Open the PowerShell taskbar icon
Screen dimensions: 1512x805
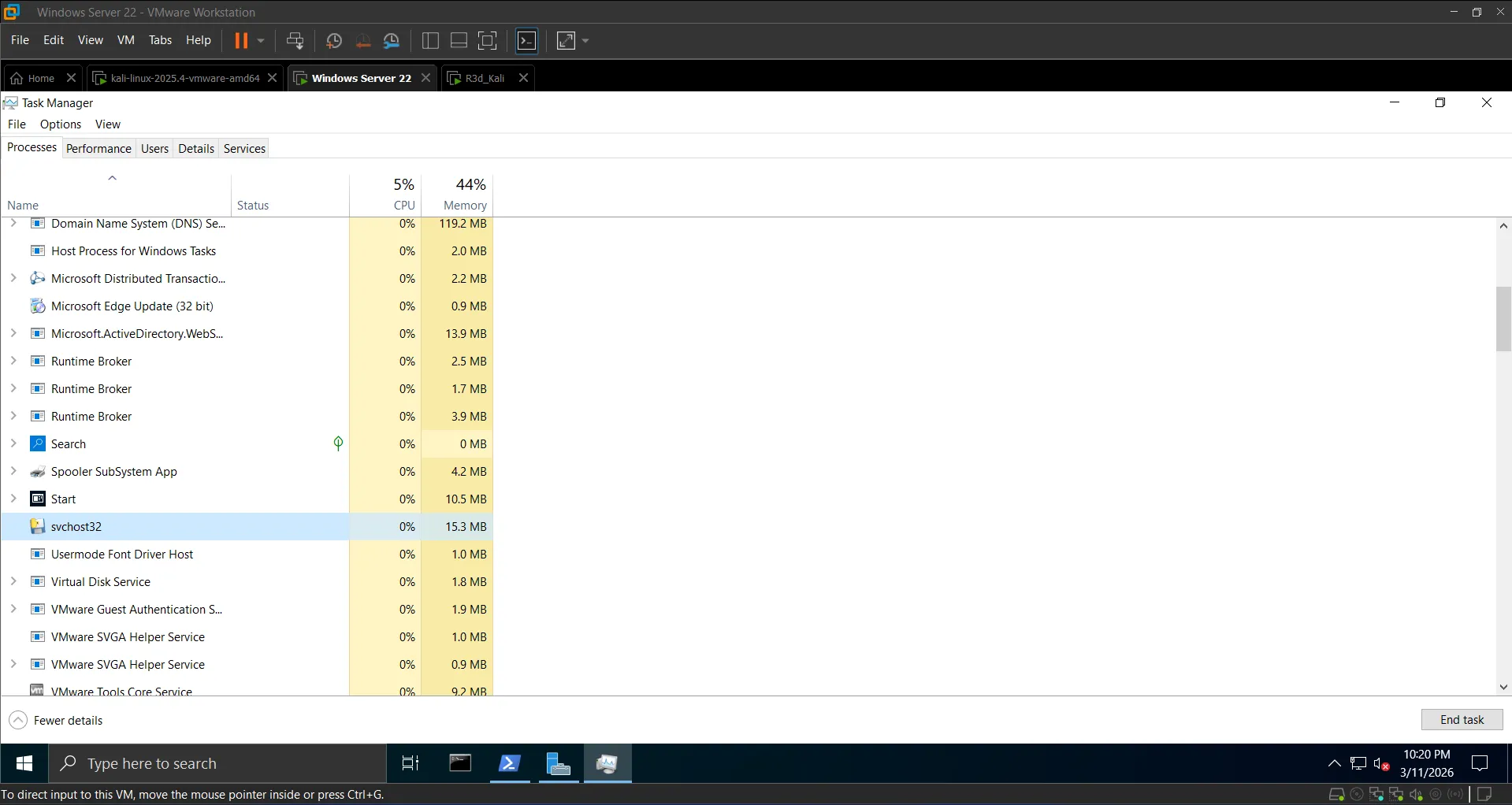pos(510,763)
